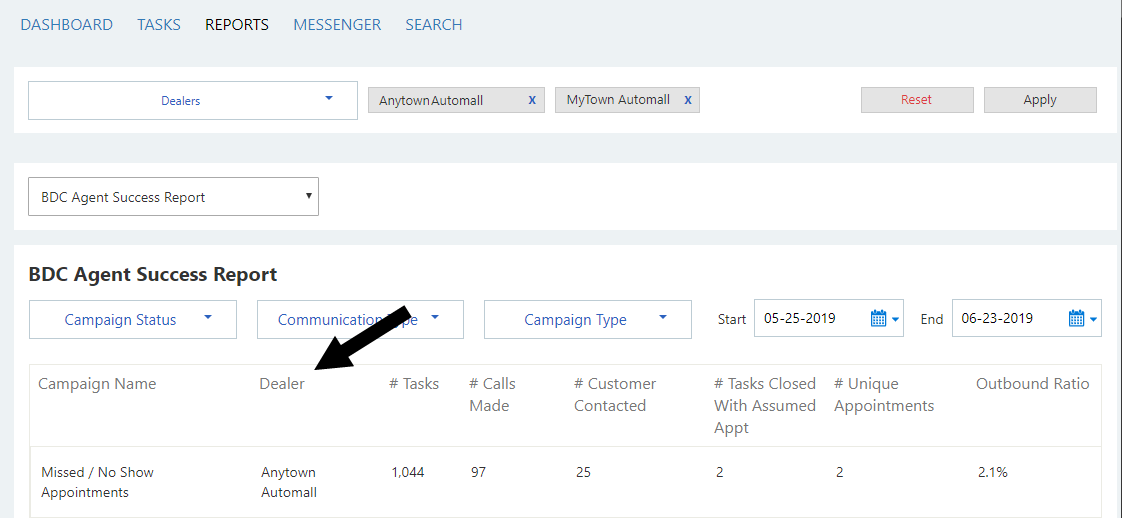Click the 97 calls made value
The width and height of the screenshot is (1122, 518).
pos(478,472)
